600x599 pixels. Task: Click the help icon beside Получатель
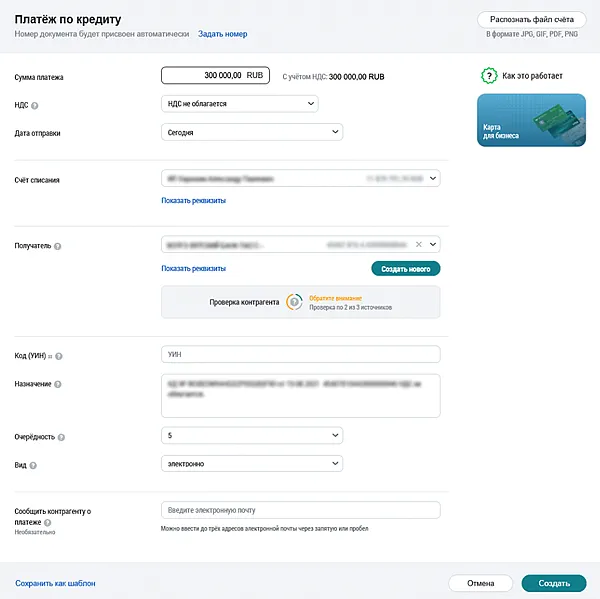pyautogui.click(x=57, y=246)
